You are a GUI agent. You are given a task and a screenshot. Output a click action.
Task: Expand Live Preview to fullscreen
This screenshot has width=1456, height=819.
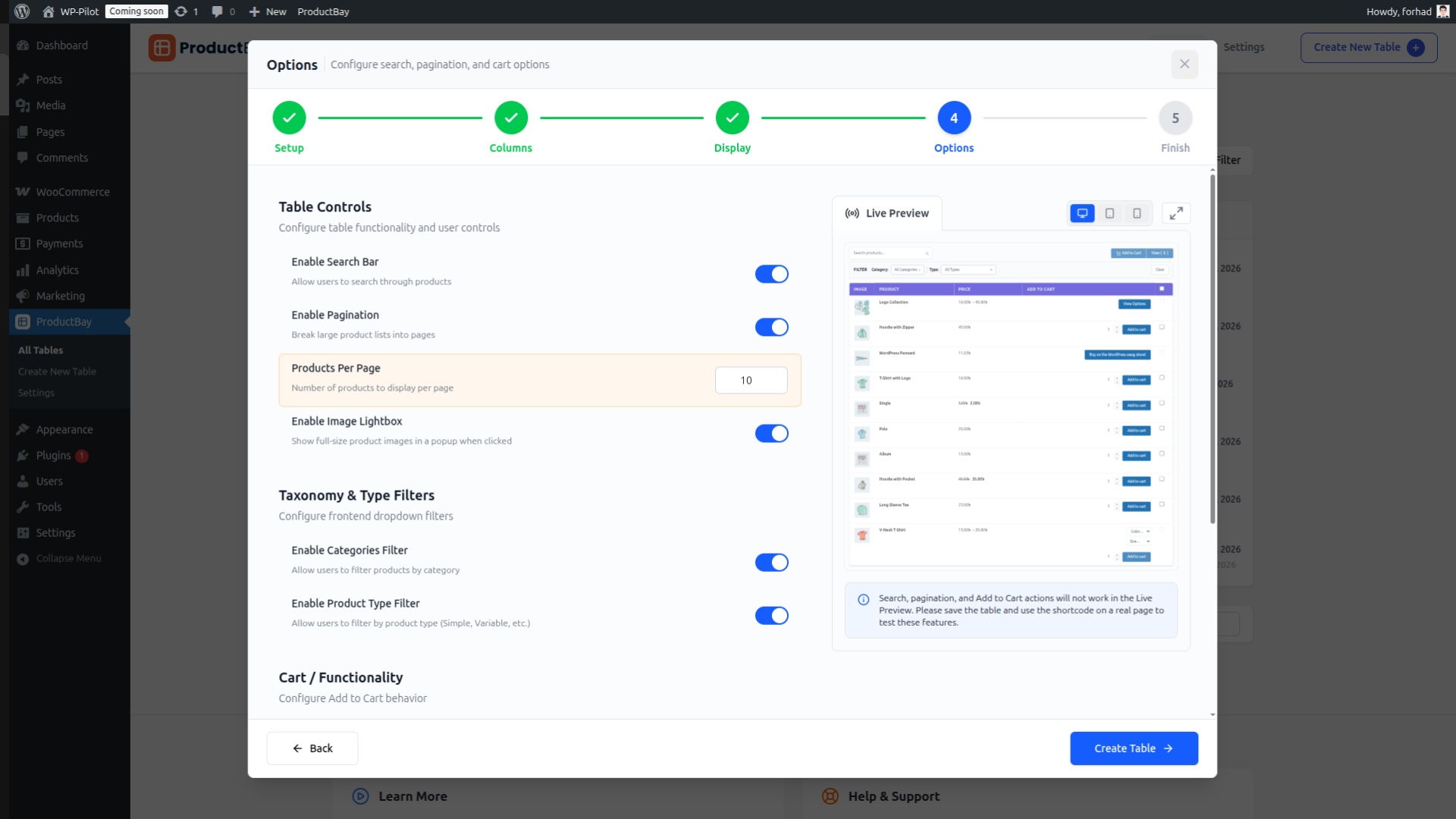pos(1175,213)
